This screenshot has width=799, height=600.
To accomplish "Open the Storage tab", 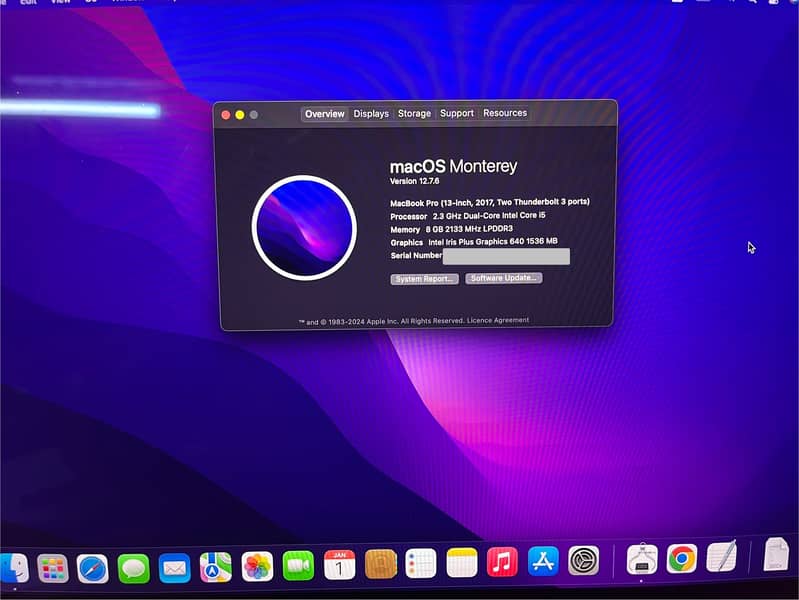I will [414, 113].
